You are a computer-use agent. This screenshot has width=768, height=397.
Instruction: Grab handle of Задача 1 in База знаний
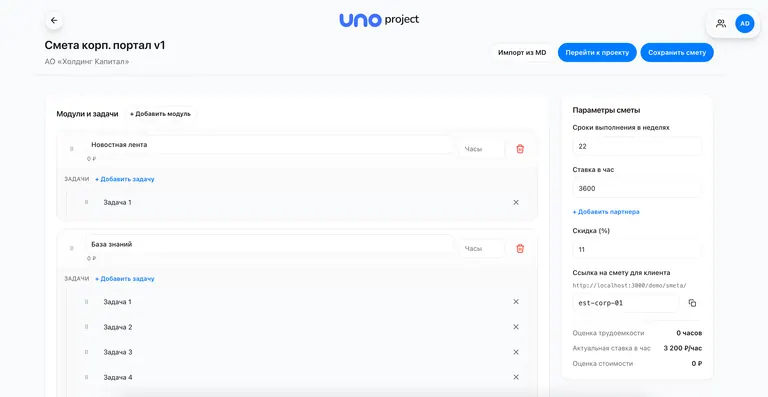coord(86,302)
